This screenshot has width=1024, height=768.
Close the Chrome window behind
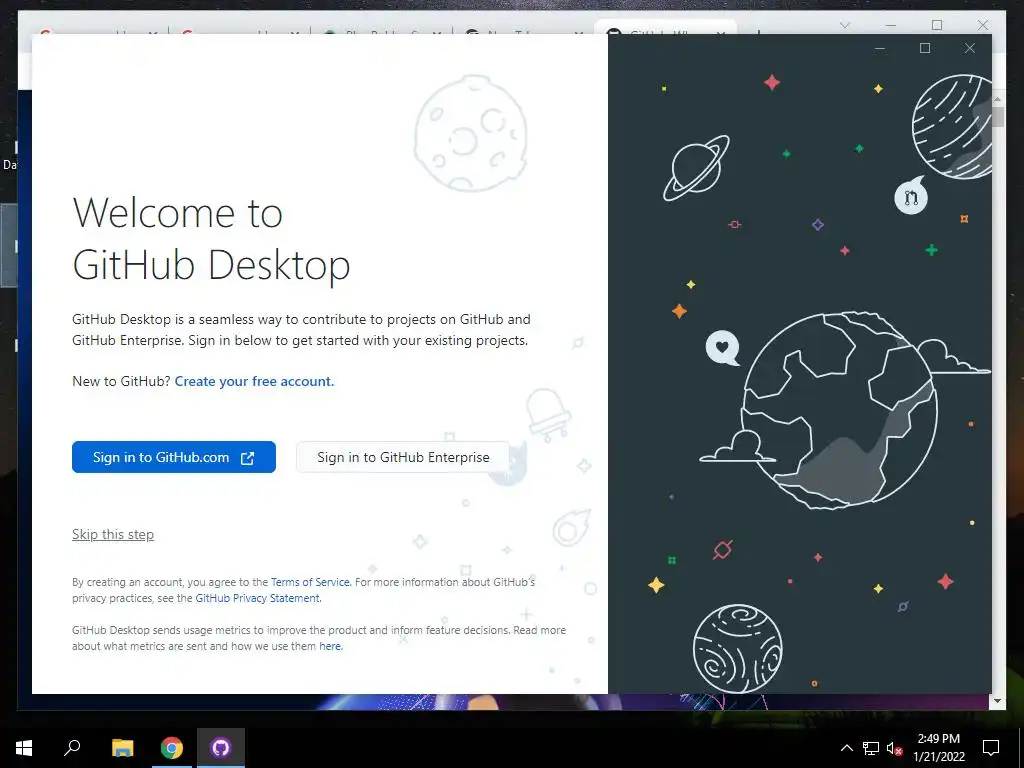[x=982, y=25]
